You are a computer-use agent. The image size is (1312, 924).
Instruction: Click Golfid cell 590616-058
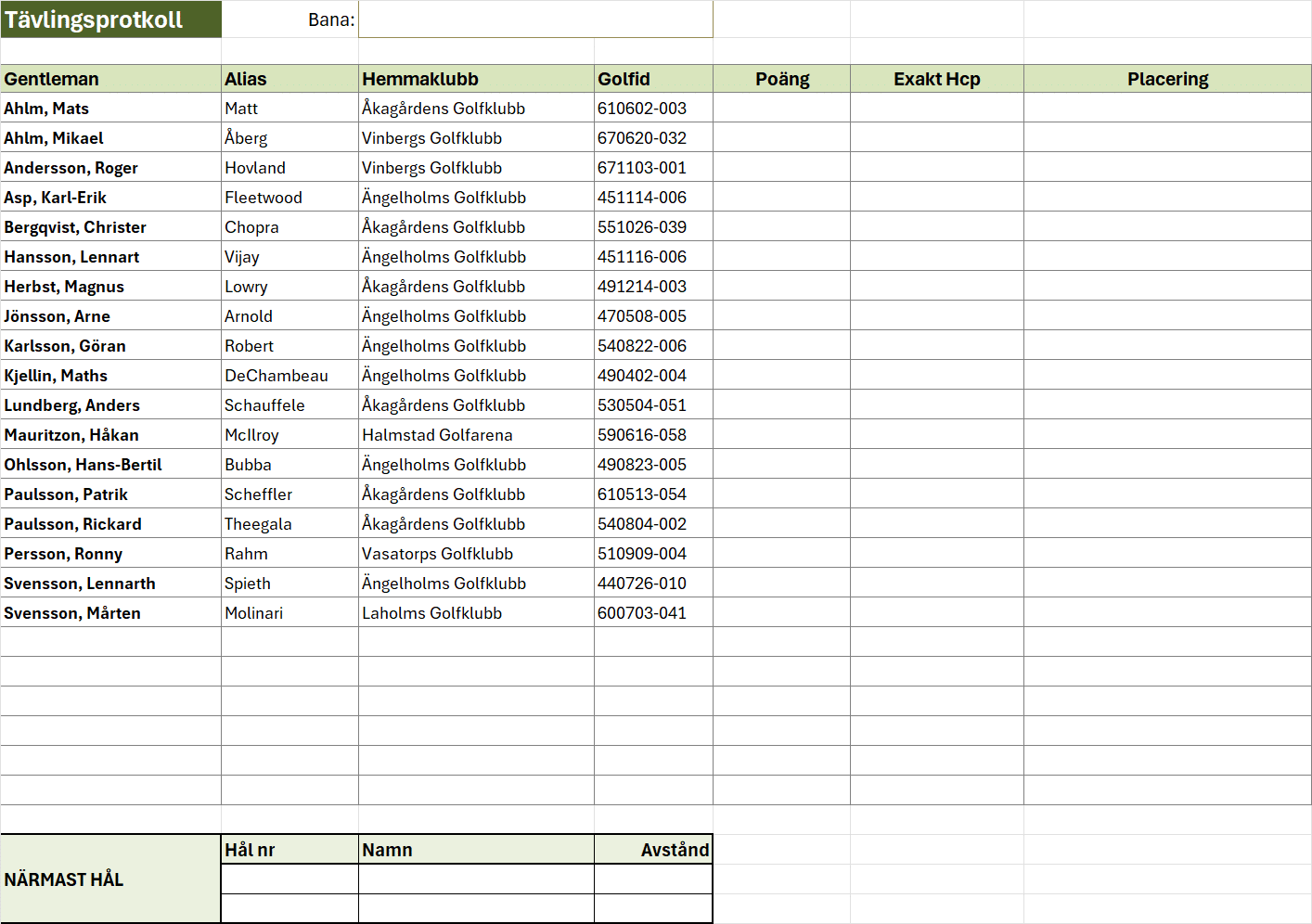[653, 435]
